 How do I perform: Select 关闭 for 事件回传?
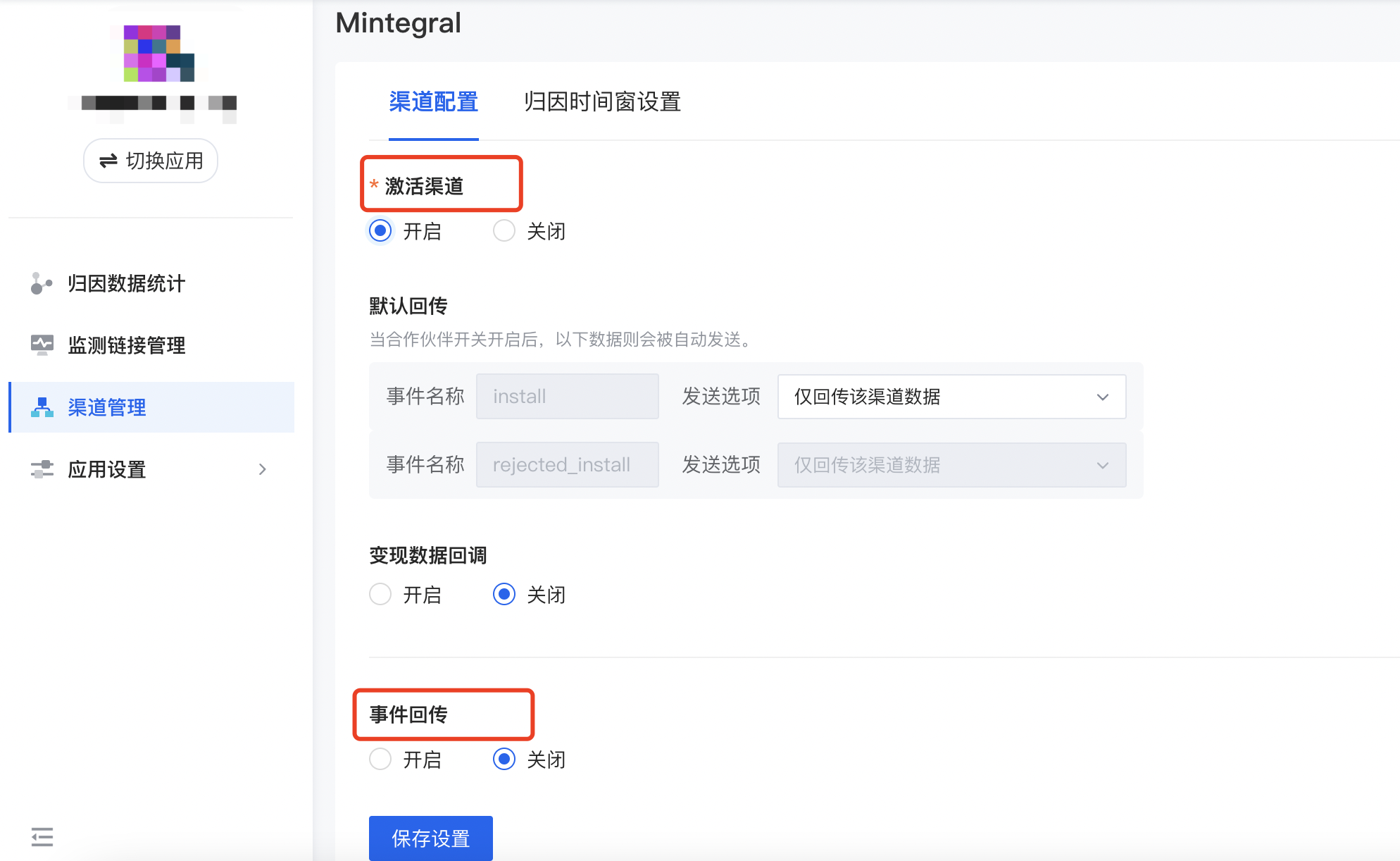pos(504,760)
